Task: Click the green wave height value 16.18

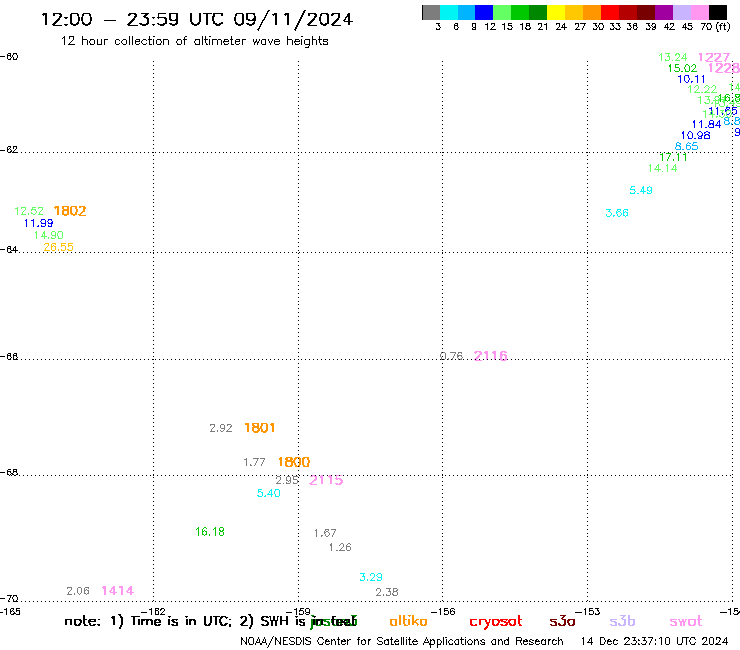Action: point(210,532)
